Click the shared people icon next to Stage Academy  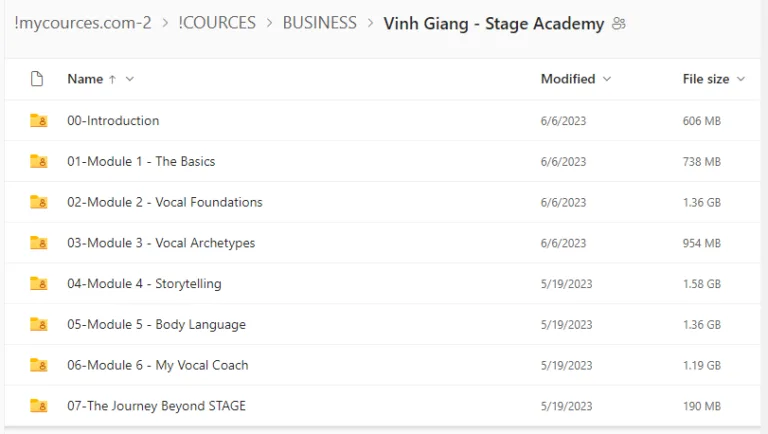pos(619,24)
